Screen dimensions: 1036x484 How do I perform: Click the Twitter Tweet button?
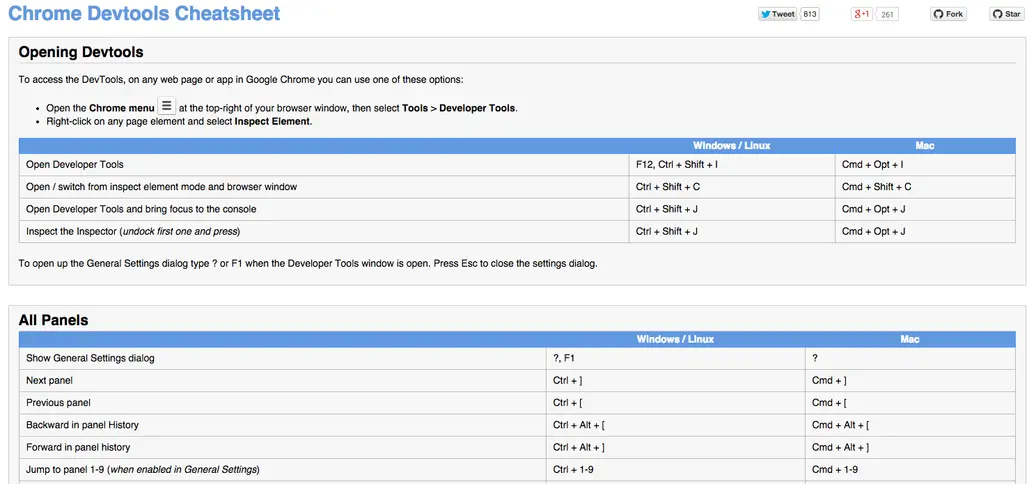tap(777, 14)
